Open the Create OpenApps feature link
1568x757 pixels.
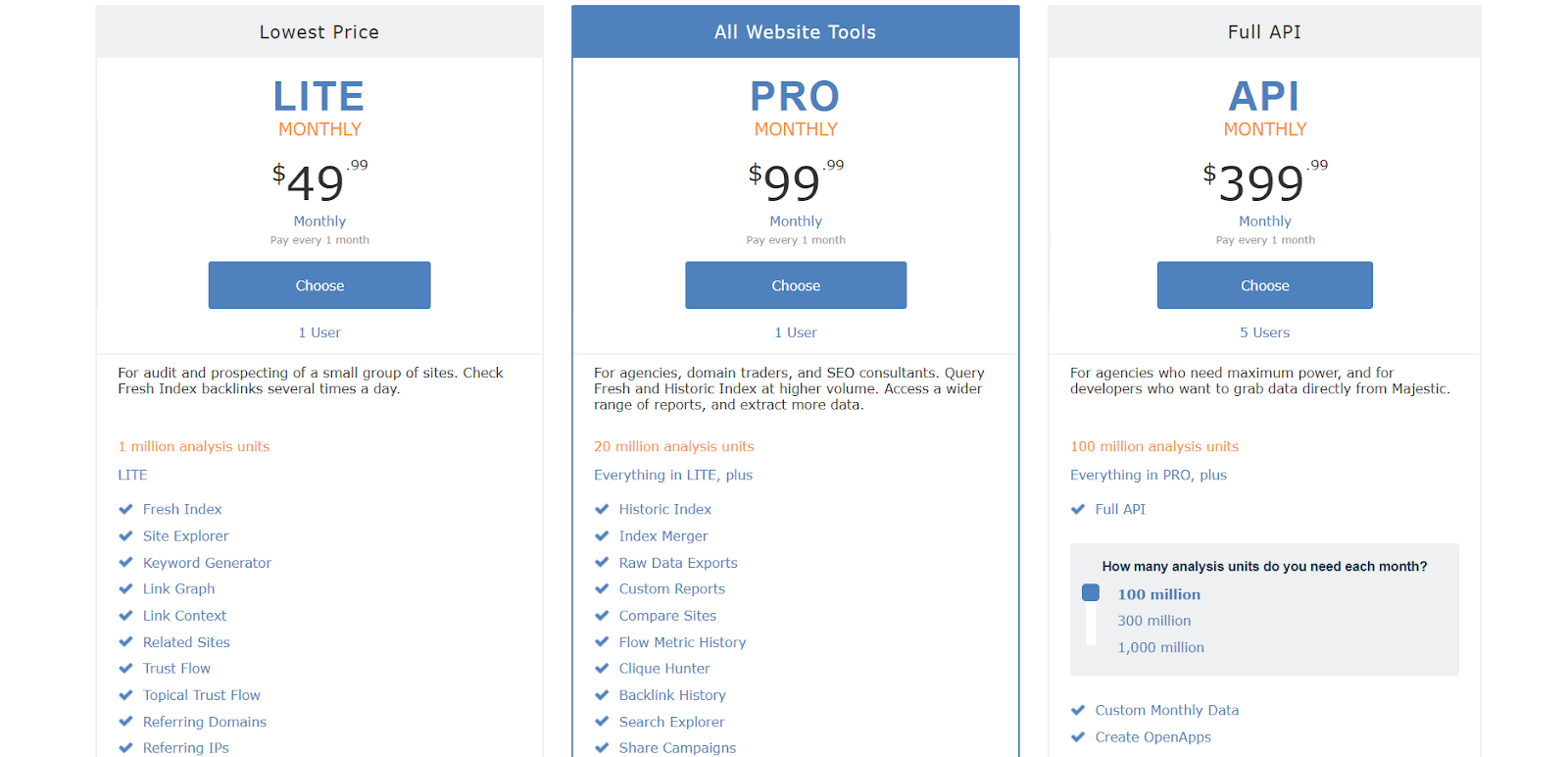click(1152, 737)
